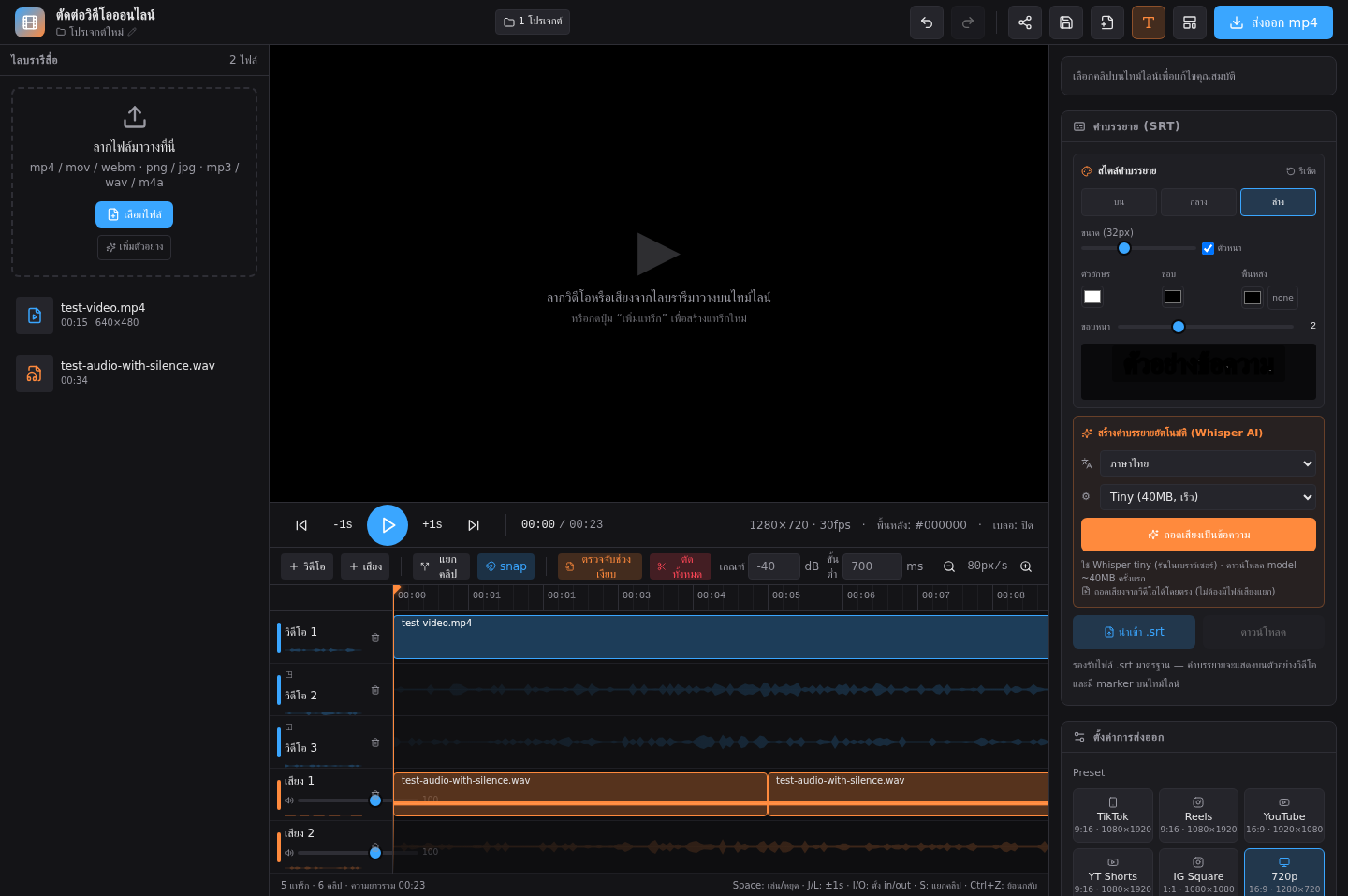Select the YouTube export preset
Image resolution: width=1348 pixels, height=896 pixels.
click(x=1284, y=815)
